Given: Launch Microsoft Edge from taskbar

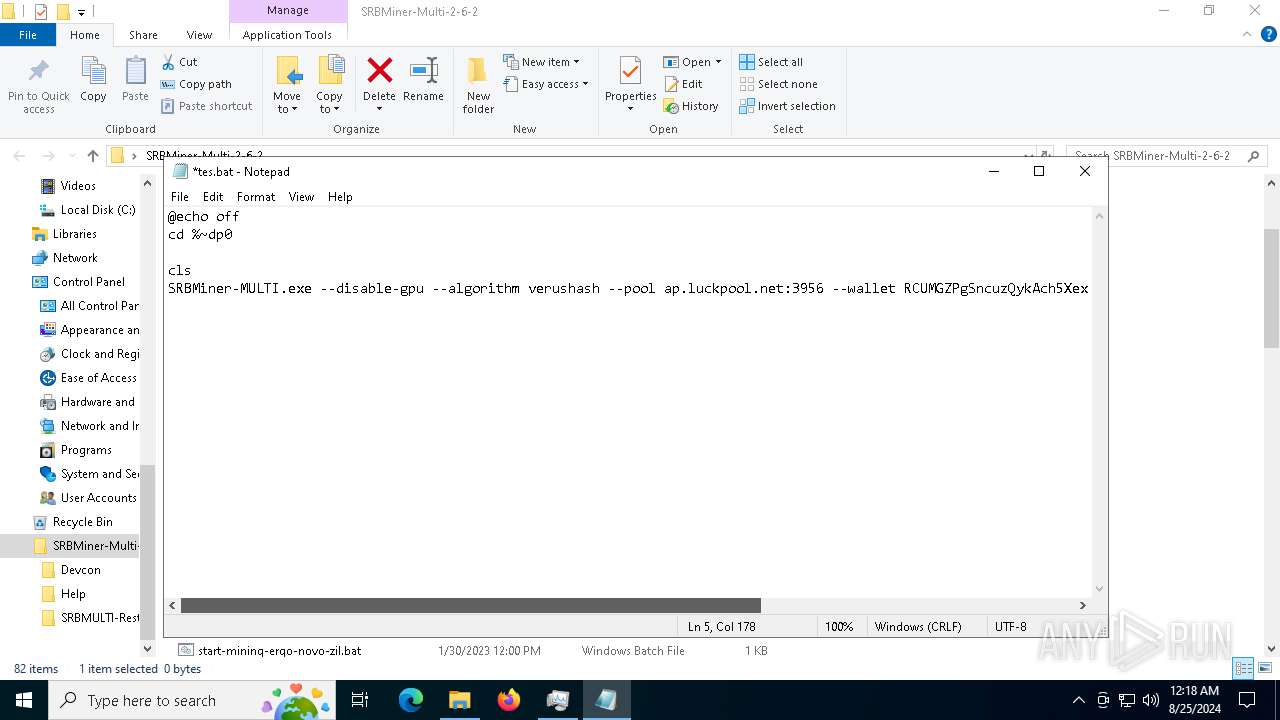Looking at the screenshot, I should (411, 700).
